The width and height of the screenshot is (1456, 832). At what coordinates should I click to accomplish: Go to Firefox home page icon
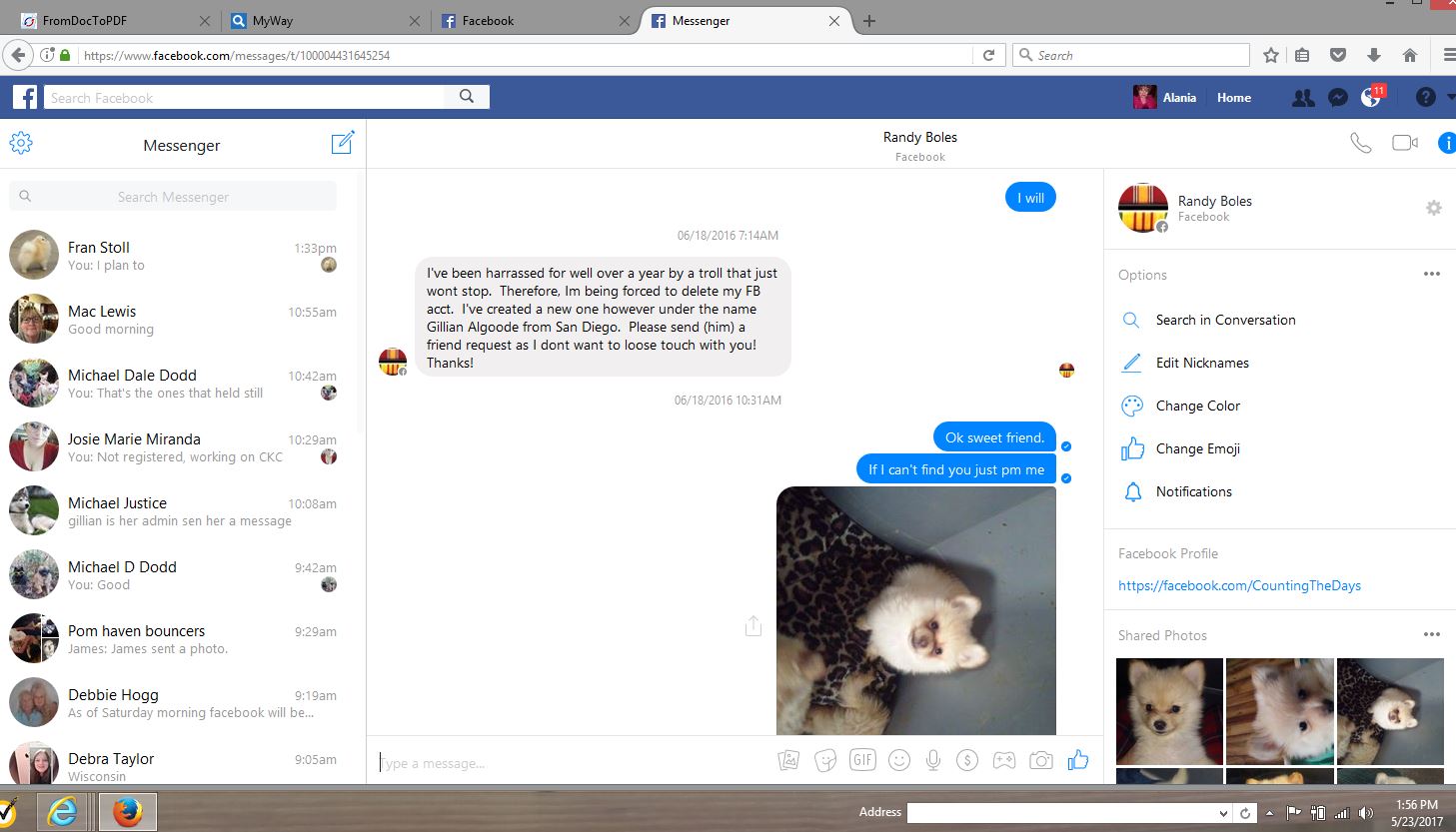point(1410,55)
